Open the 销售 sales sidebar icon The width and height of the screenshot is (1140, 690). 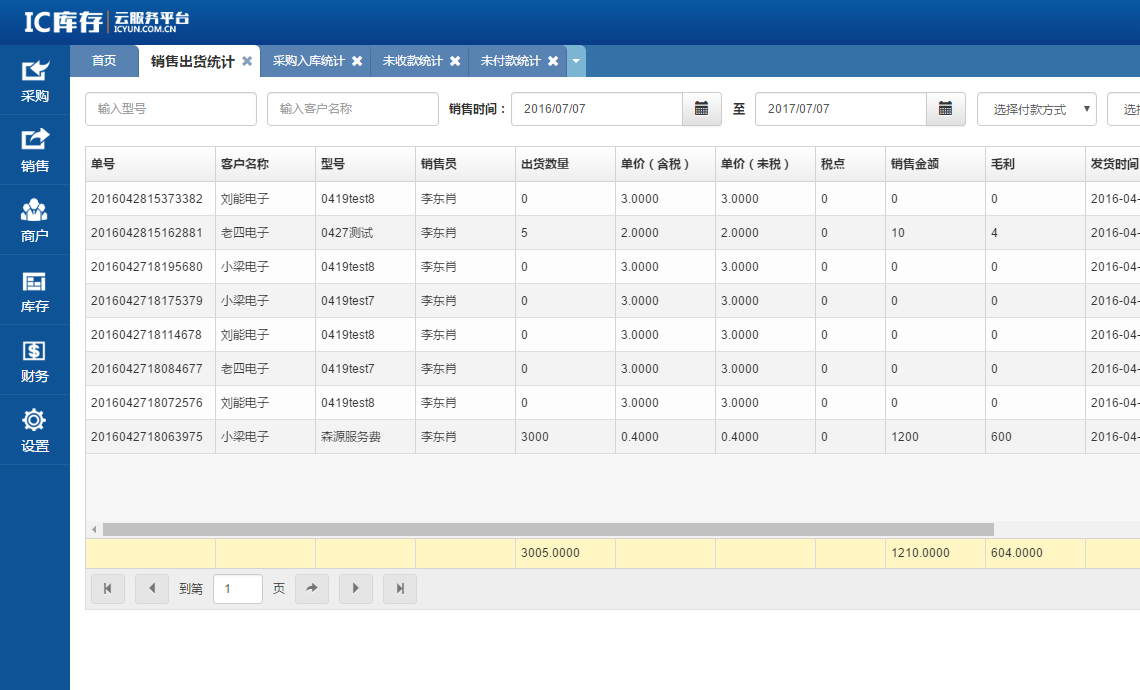[35, 140]
